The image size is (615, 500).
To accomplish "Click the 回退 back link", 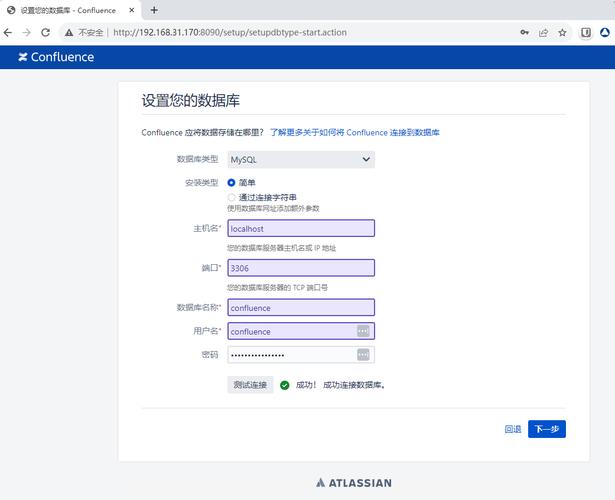I will pyautogui.click(x=513, y=429).
